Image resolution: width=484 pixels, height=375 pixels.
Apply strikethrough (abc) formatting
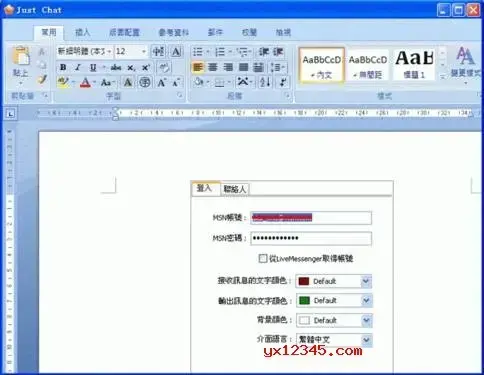116,67
